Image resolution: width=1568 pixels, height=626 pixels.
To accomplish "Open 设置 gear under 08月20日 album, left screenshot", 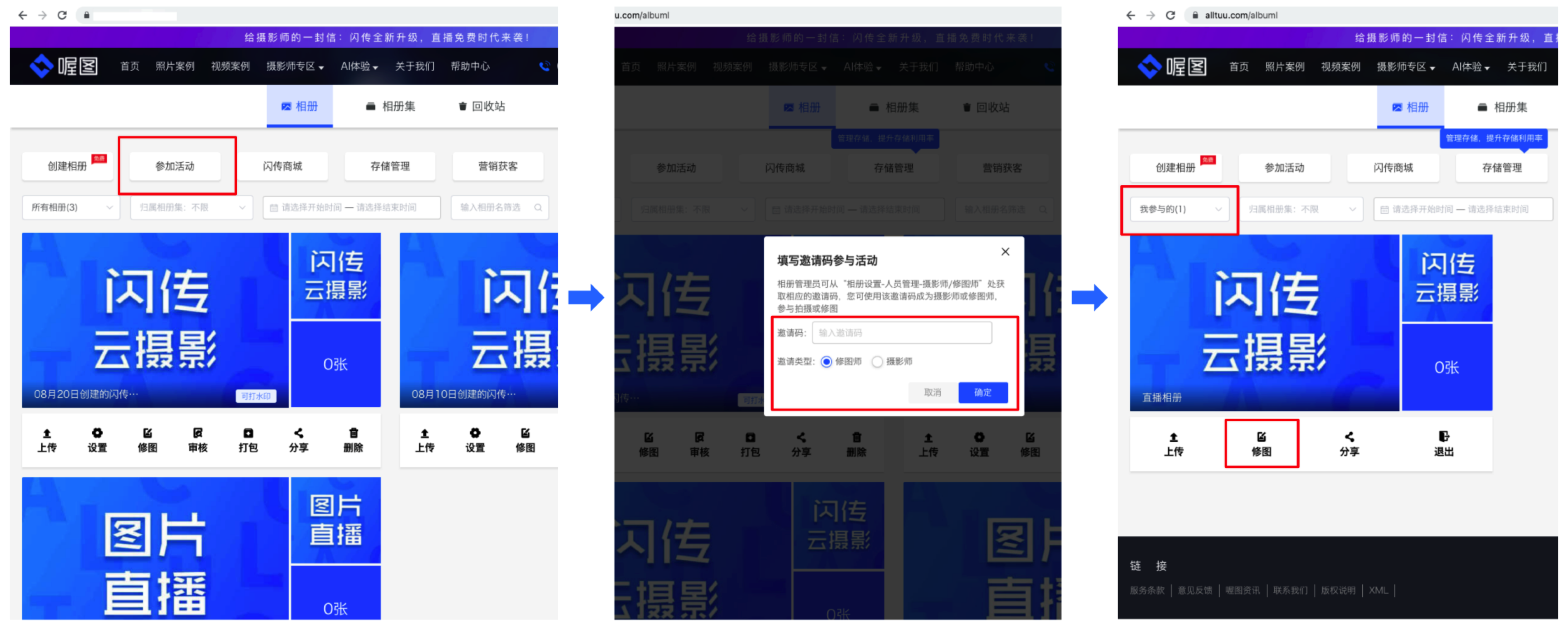I will [98, 433].
